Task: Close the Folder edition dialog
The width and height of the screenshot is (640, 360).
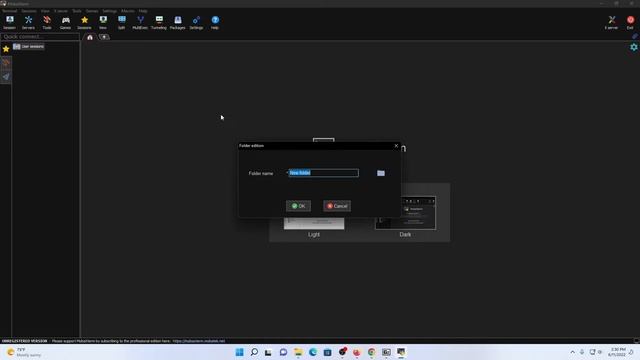Action: click(x=396, y=146)
